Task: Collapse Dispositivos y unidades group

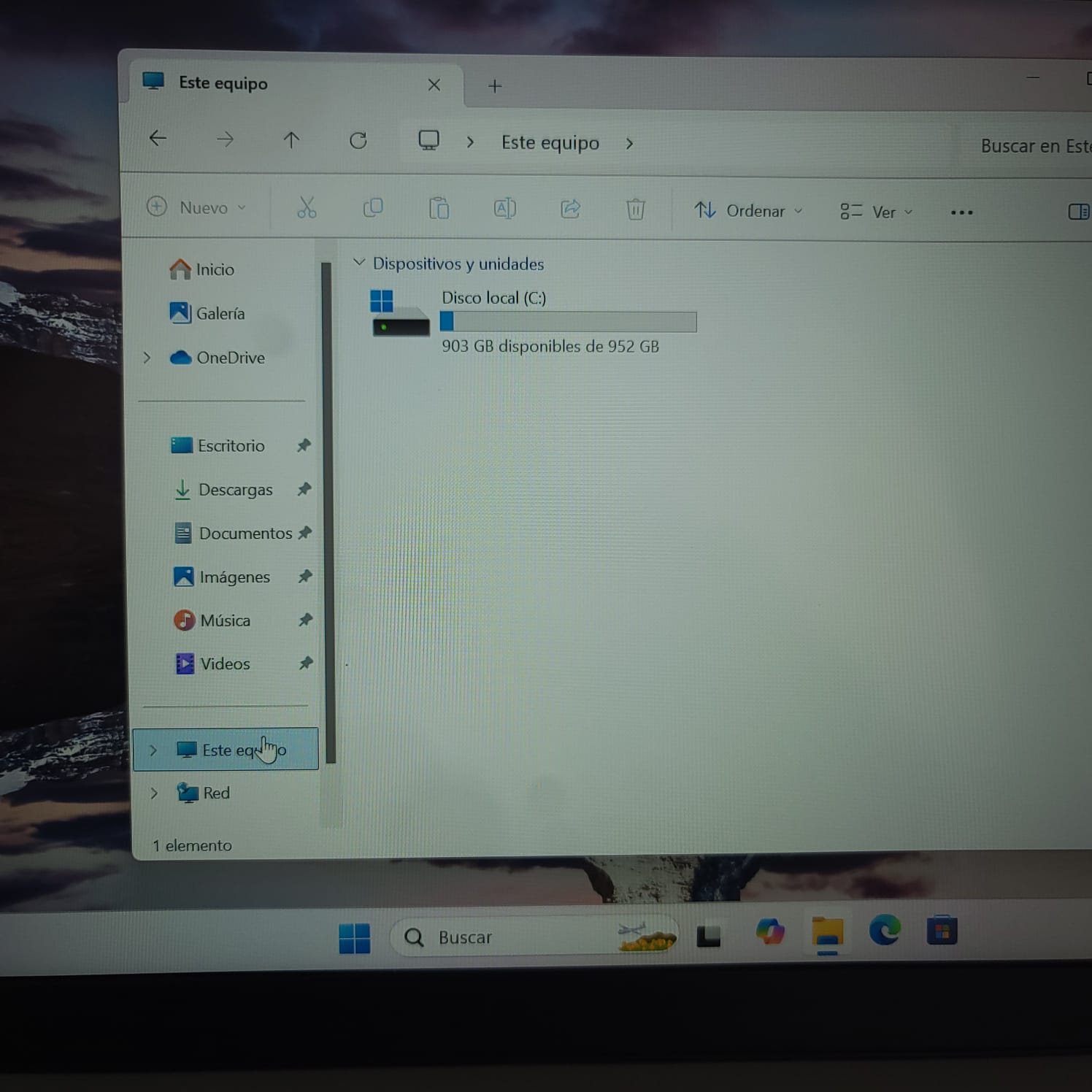Action: pyautogui.click(x=358, y=262)
